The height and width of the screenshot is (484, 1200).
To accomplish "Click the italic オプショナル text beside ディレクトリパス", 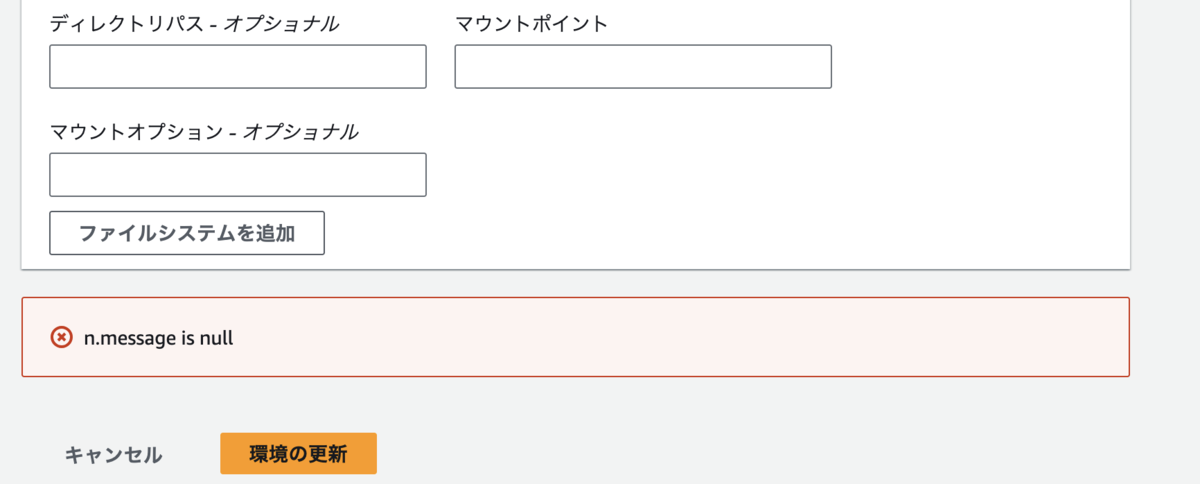I will pos(284,24).
